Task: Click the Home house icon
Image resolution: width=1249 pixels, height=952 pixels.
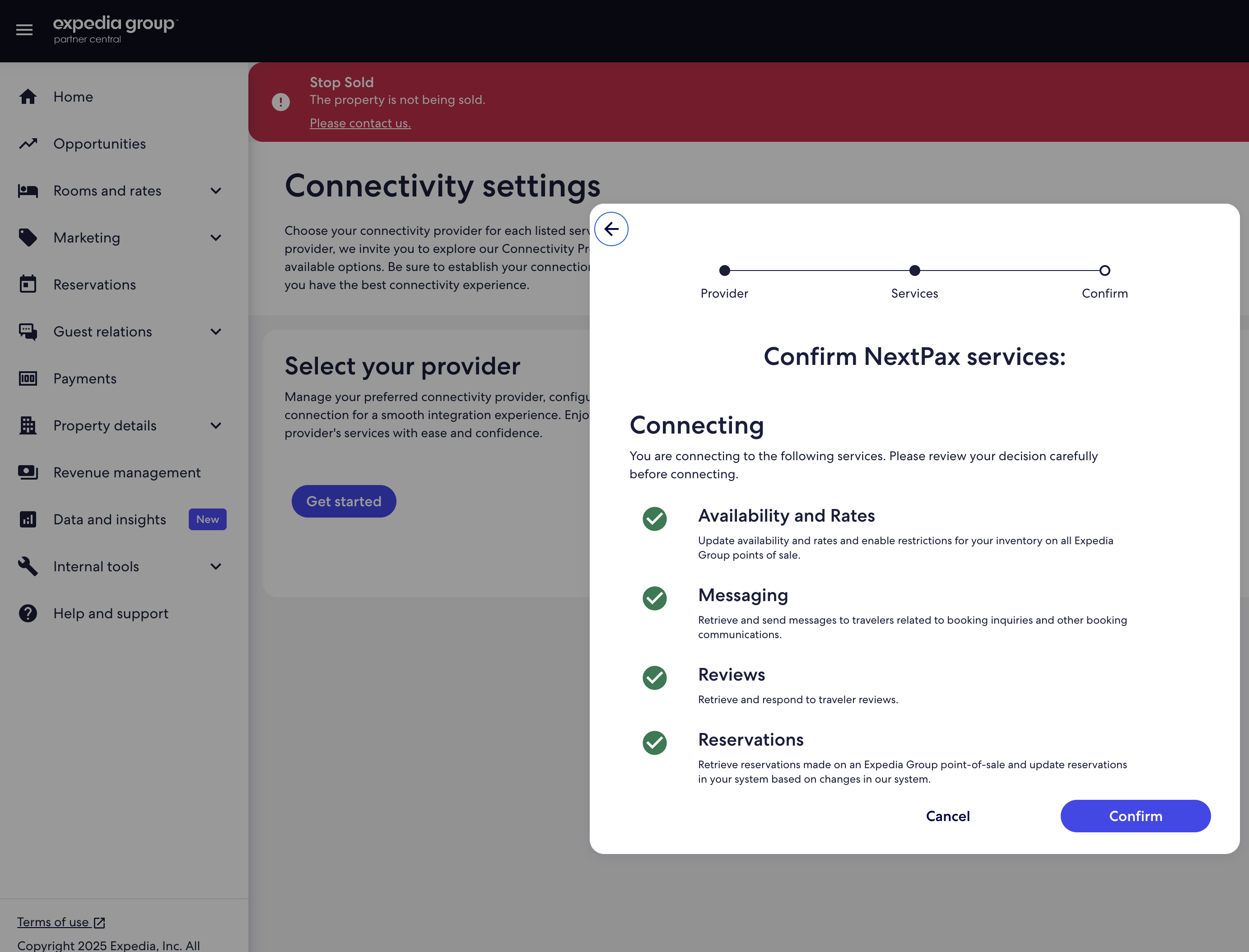Action: pos(28,97)
